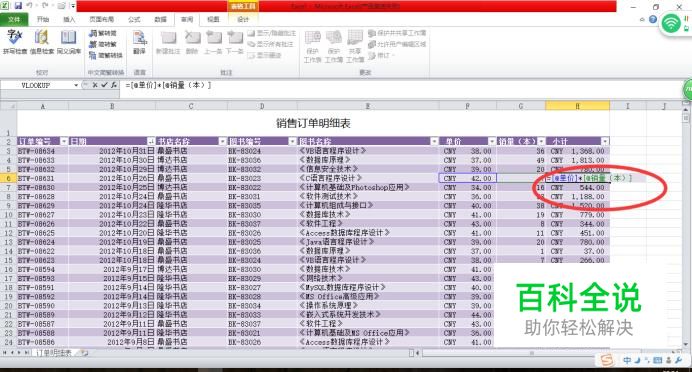Screen dimensions: 692x372
Task: Open the 销量（本） column filter dropdown
Action: pyautogui.click(x=541, y=141)
